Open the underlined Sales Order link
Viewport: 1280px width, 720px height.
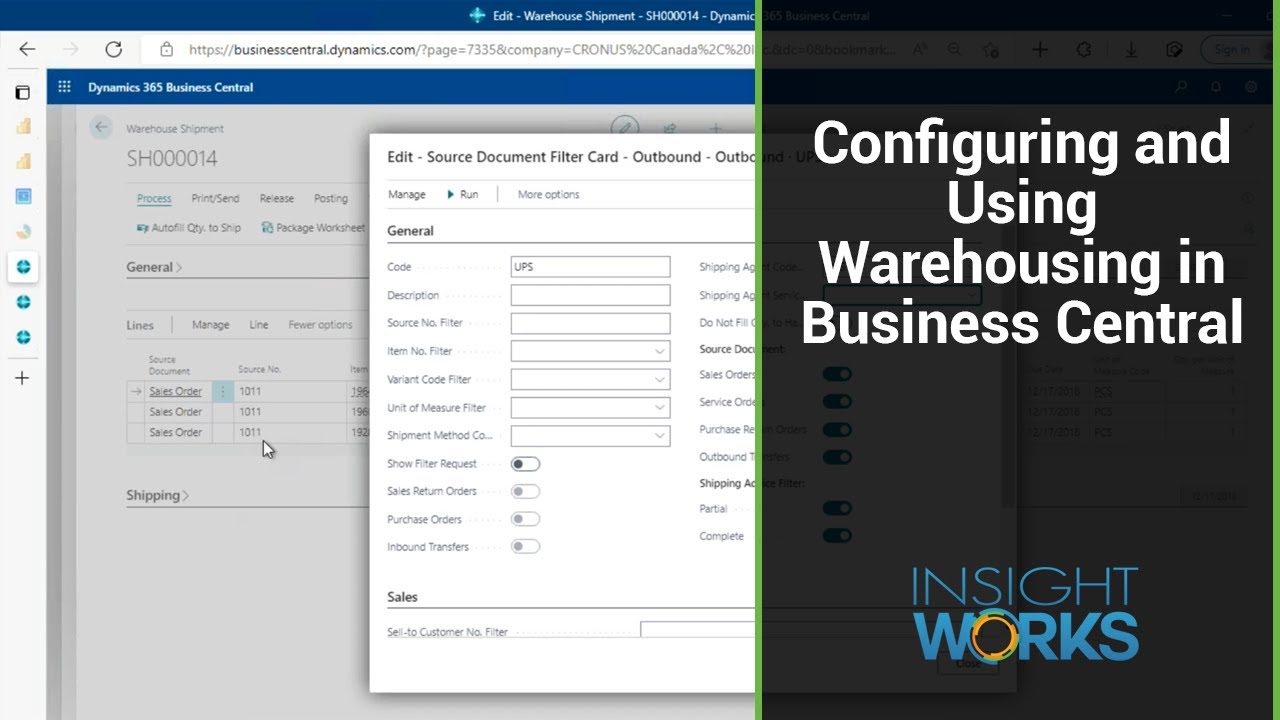click(175, 391)
